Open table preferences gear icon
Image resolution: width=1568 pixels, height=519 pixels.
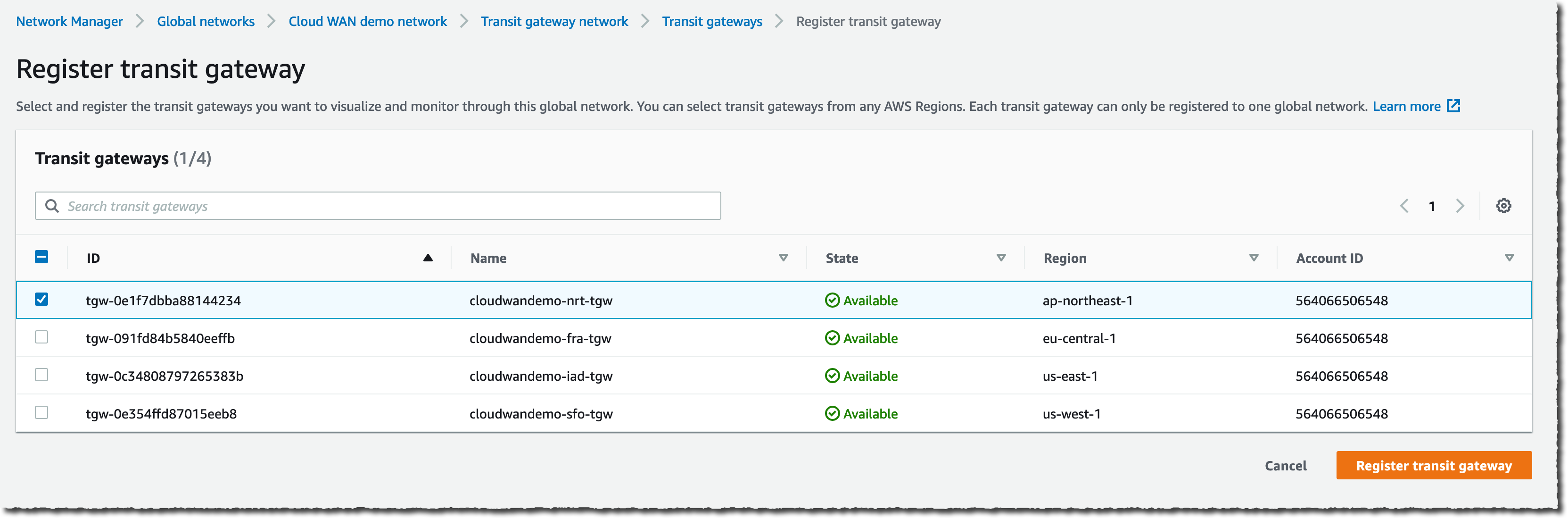coord(1503,206)
